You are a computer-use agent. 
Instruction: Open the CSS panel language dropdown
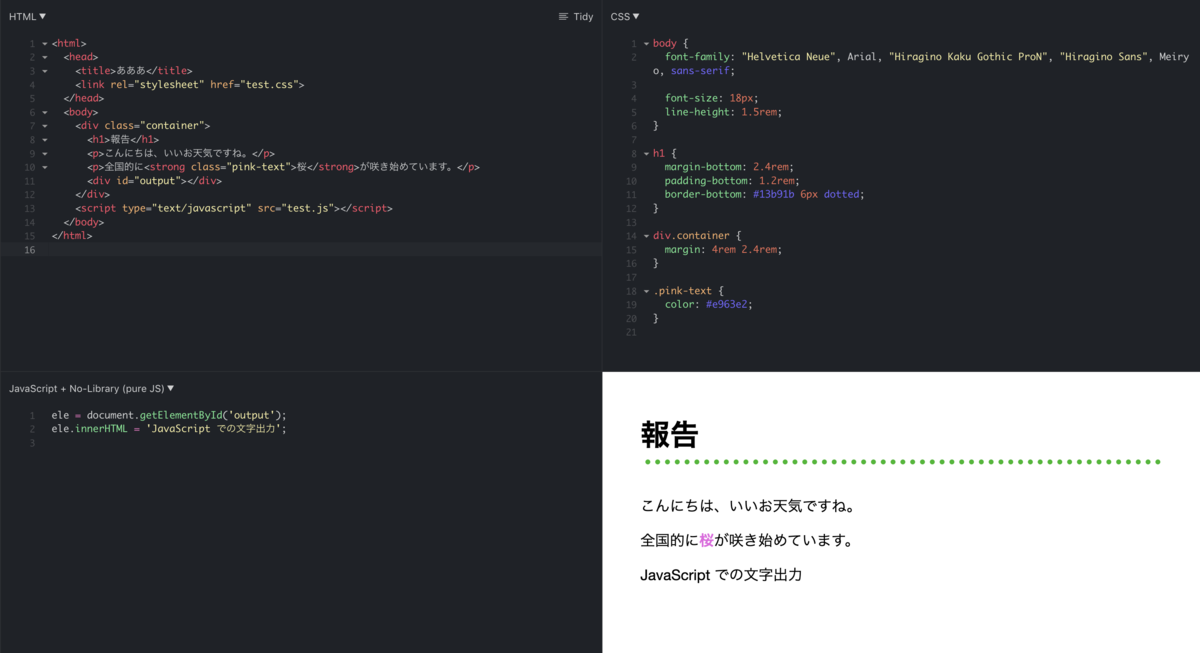(625, 16)
